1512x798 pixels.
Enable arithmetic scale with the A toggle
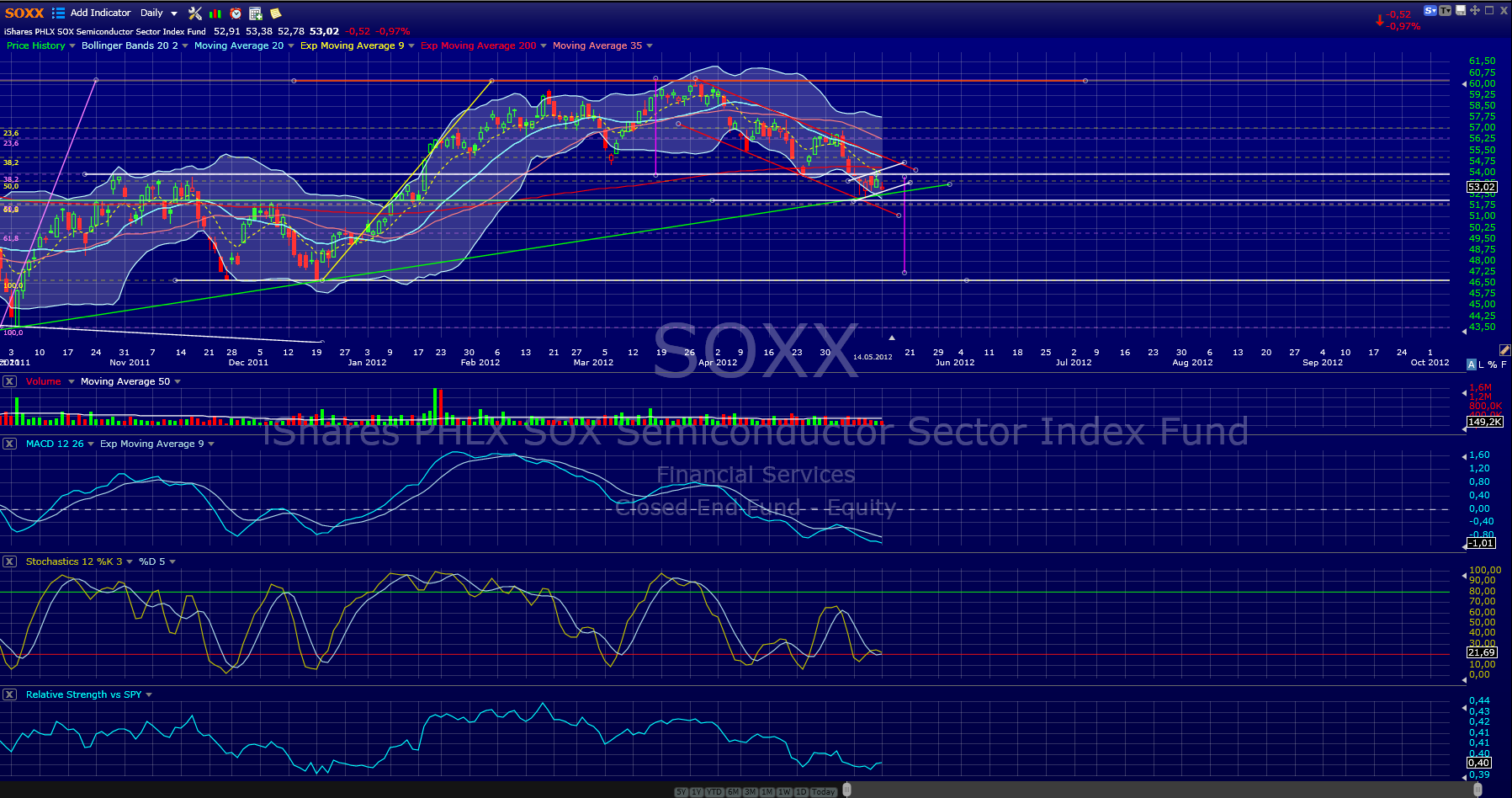1471,364
